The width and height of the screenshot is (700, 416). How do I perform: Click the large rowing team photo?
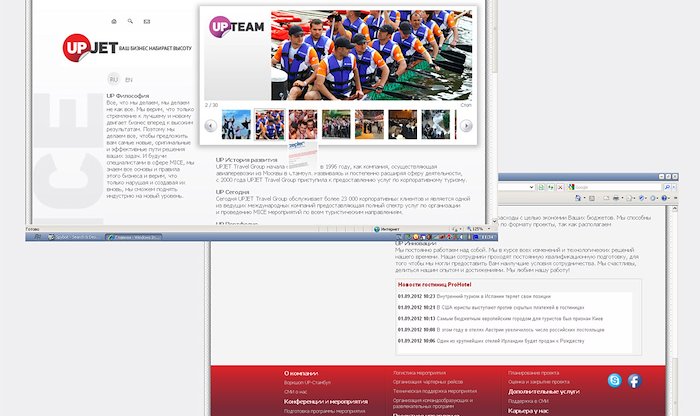click(371, 55)
